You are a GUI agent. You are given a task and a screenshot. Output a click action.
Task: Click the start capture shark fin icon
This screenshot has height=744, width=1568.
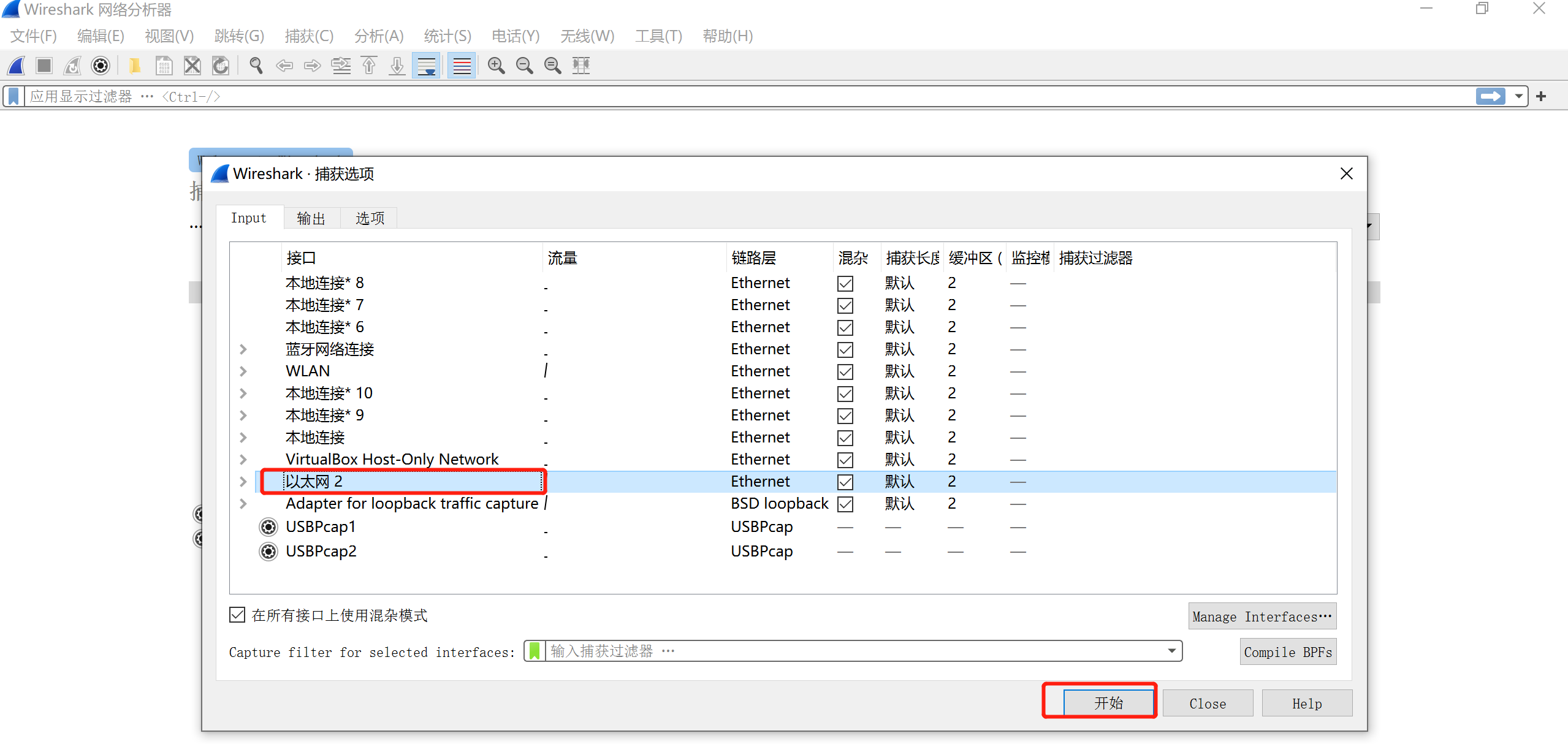click(17, 66)
